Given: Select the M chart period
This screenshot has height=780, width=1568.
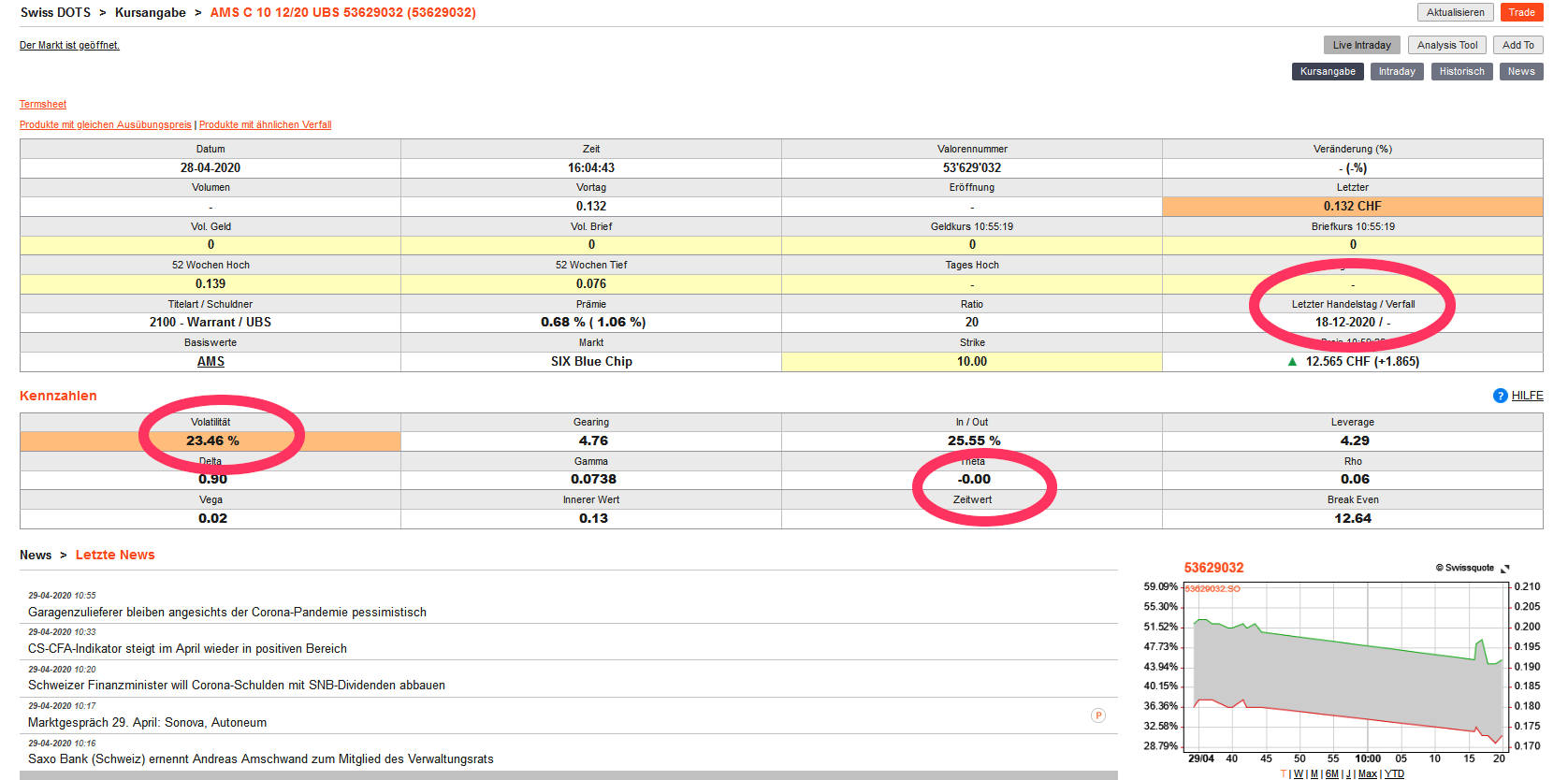Looking at the screenshot, I should click(1314, 774).
